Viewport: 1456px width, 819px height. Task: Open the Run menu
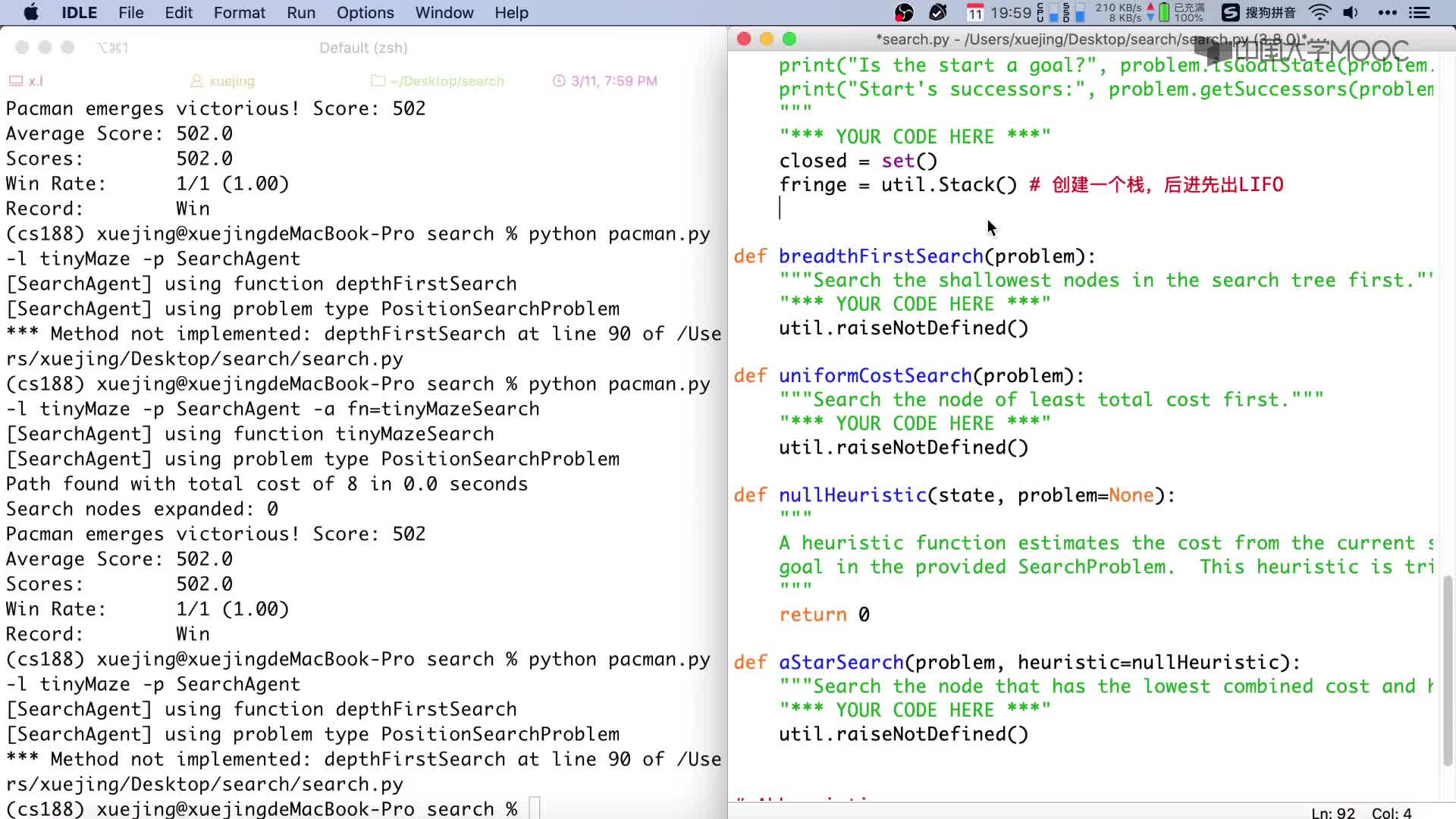pos(301,13)
